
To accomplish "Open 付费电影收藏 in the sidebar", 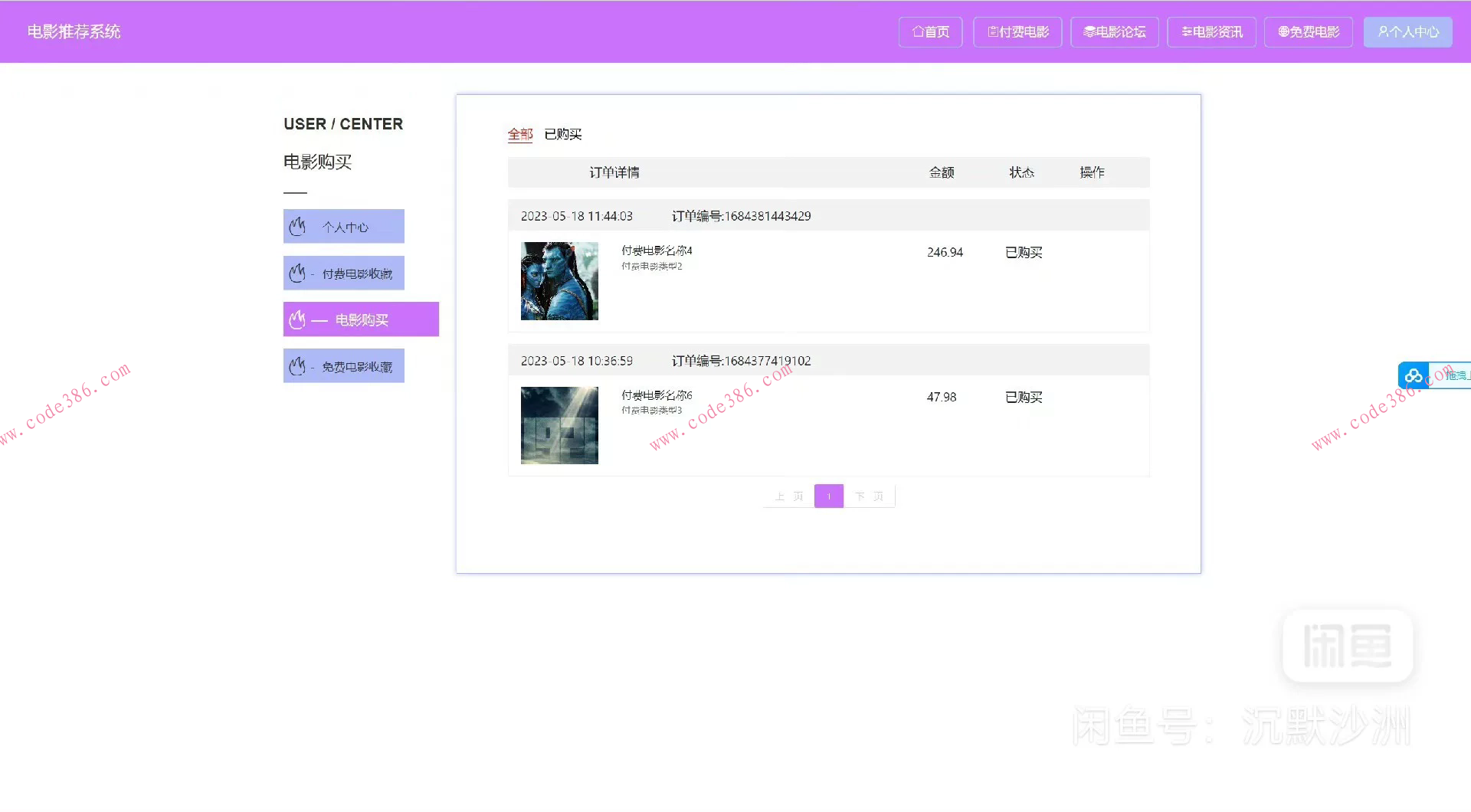I will (x=344, y=273).
